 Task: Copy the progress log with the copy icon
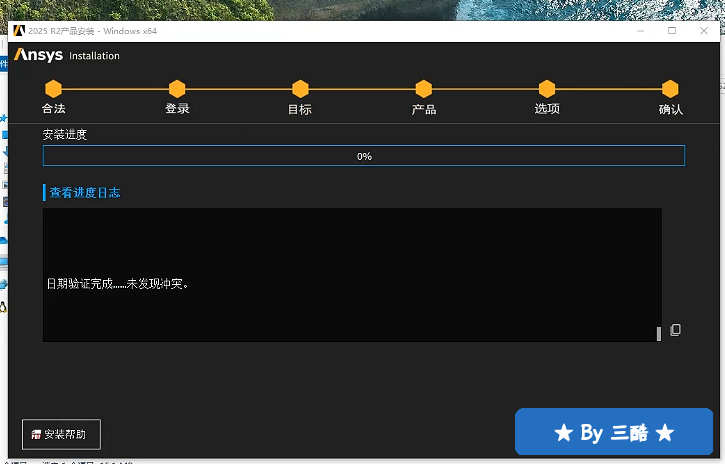(x=676, y=330)
